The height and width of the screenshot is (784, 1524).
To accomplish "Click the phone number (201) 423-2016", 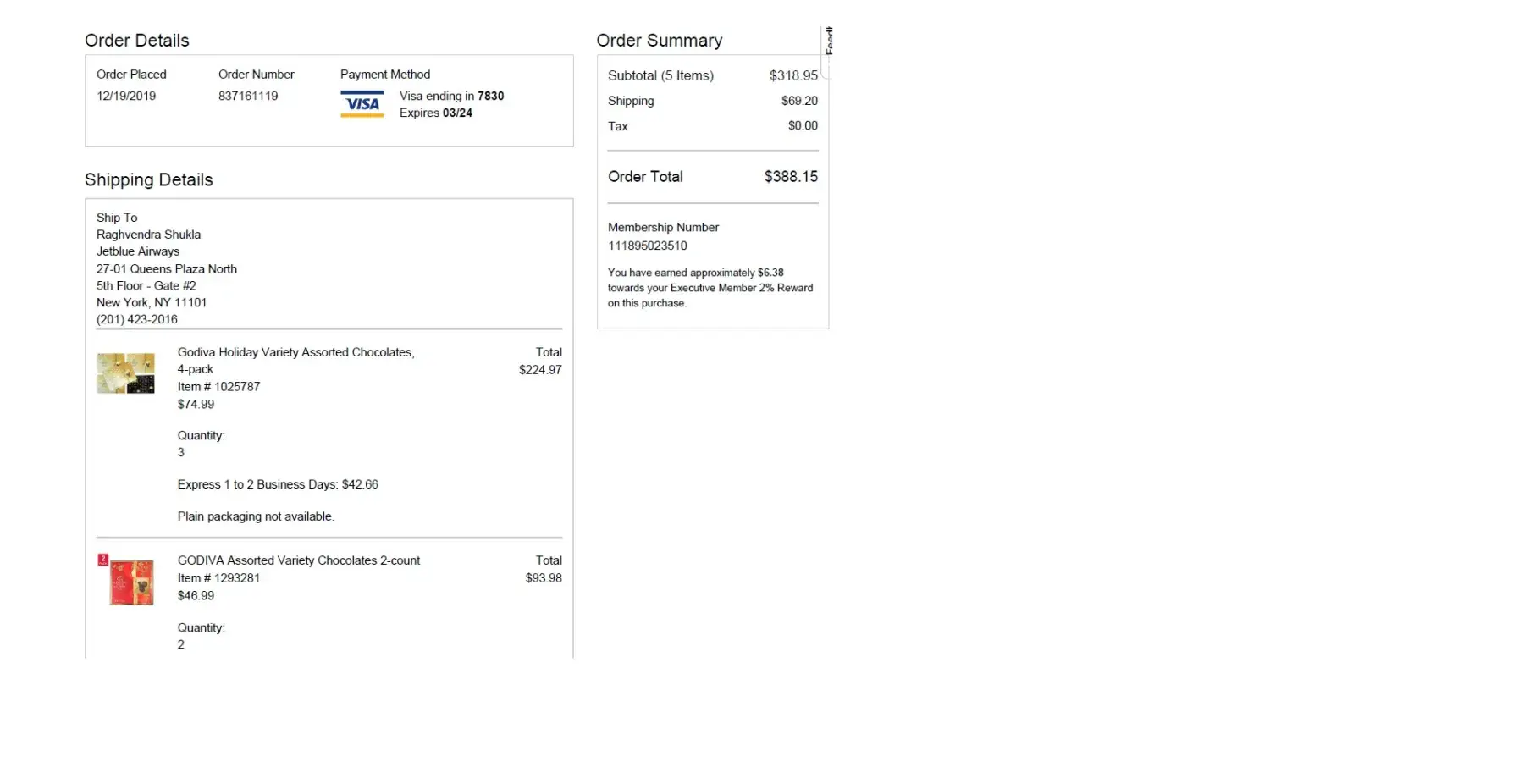I will tap(137, 319).
